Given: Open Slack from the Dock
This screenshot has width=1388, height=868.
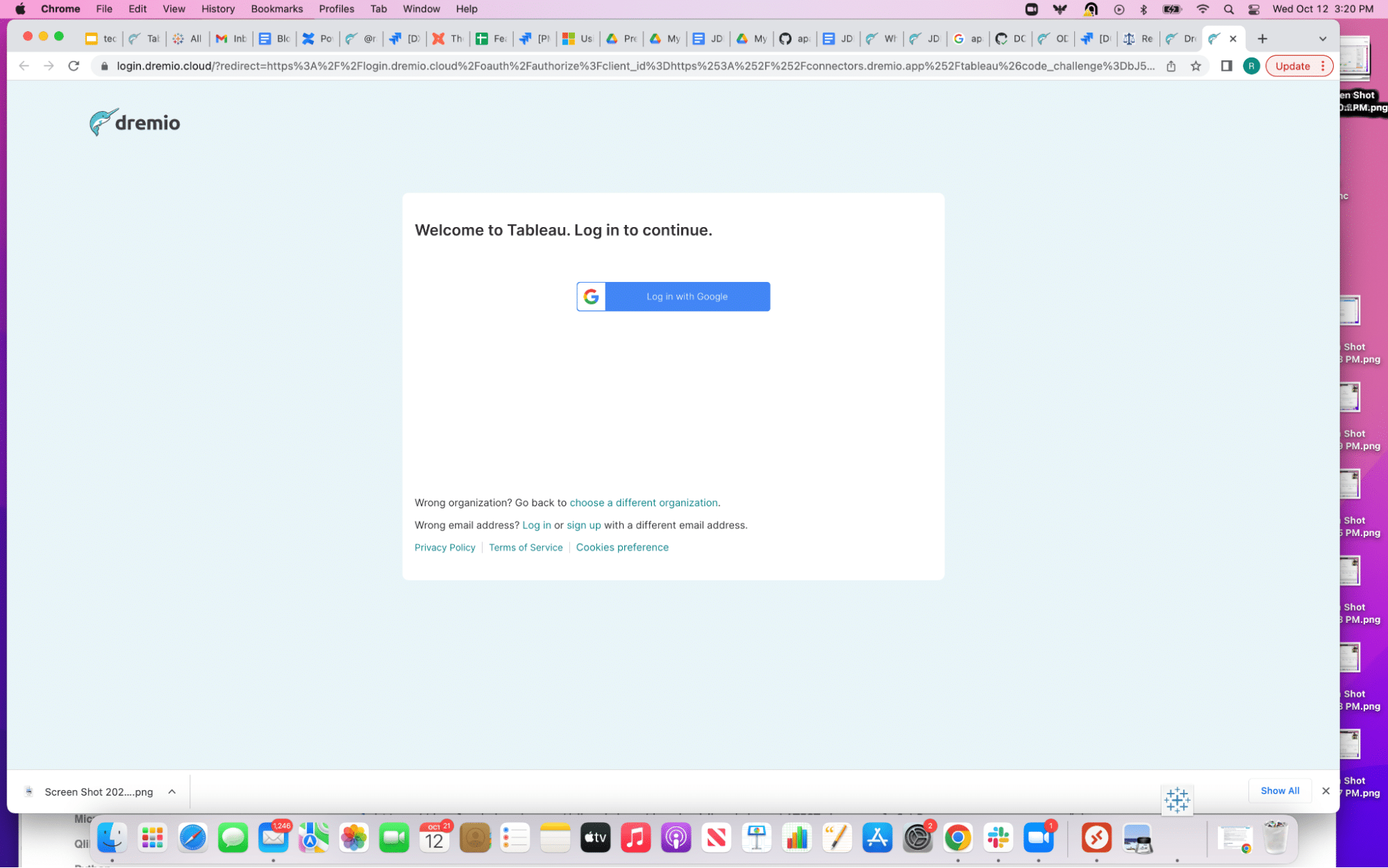Looking at the screenshot, I should (998, 837).
